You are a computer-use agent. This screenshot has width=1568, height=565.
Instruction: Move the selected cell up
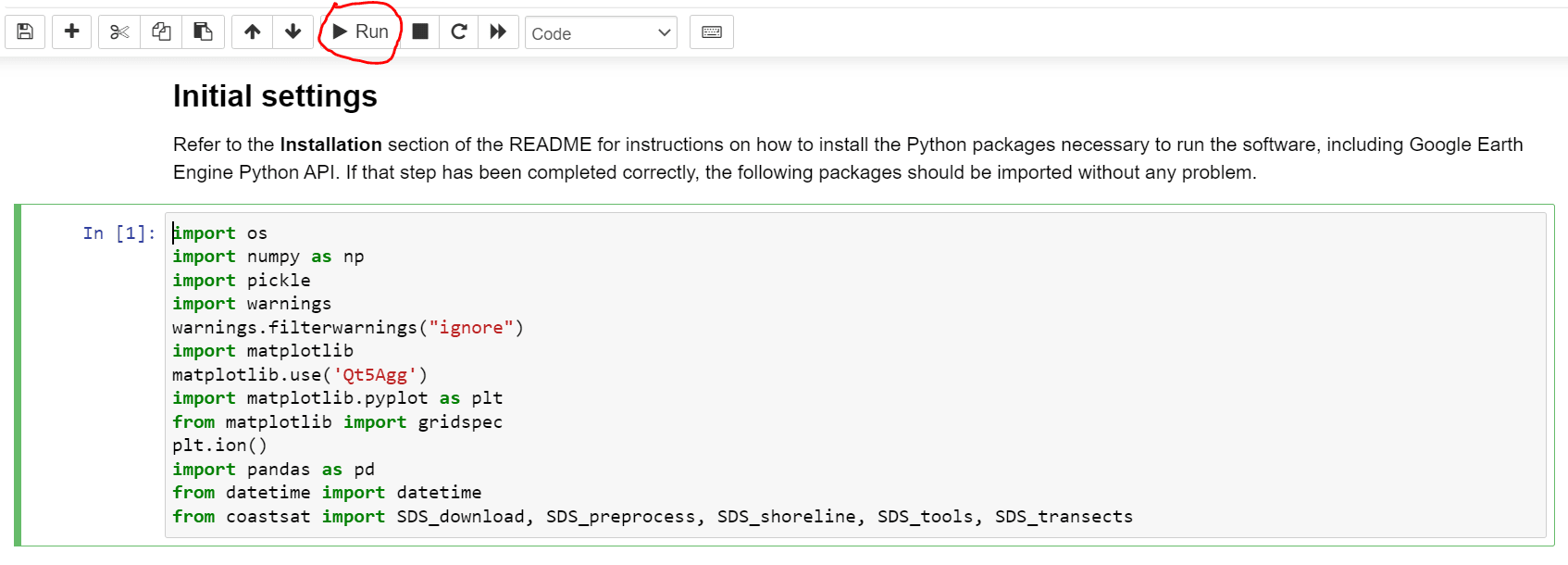pyautogui.click(x=252, y=32)
